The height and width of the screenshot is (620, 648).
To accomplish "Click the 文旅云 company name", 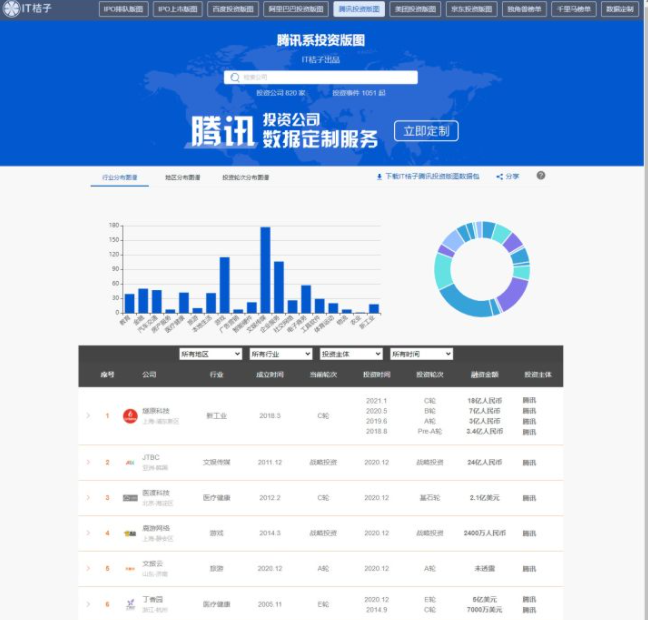I will [x=153, y=564].
